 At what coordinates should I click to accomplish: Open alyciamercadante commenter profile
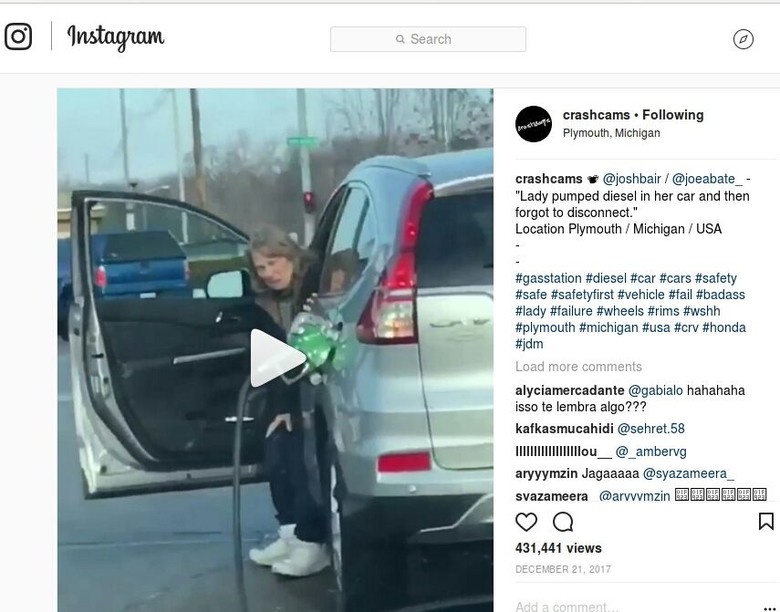[570, 390]
